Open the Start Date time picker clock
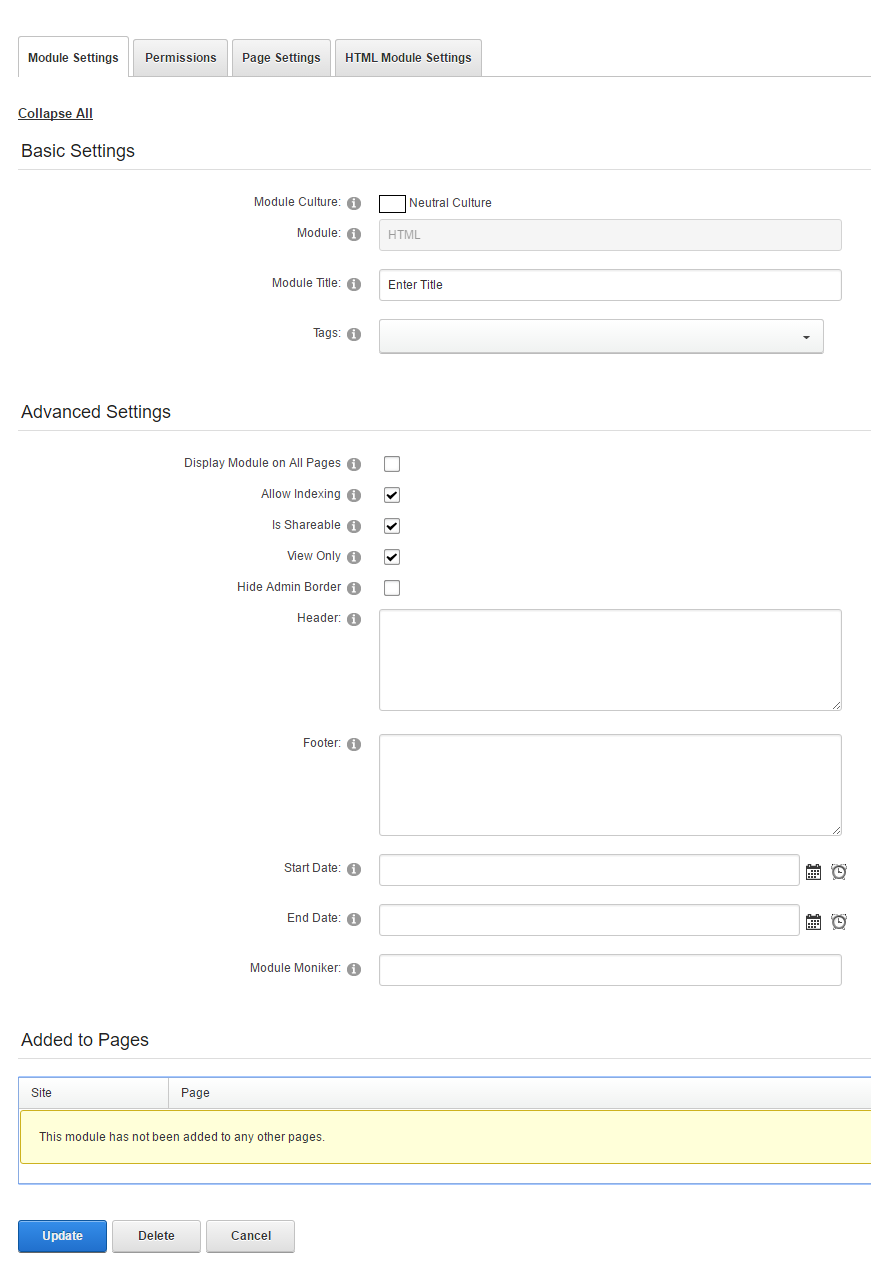 click(839, 872)
